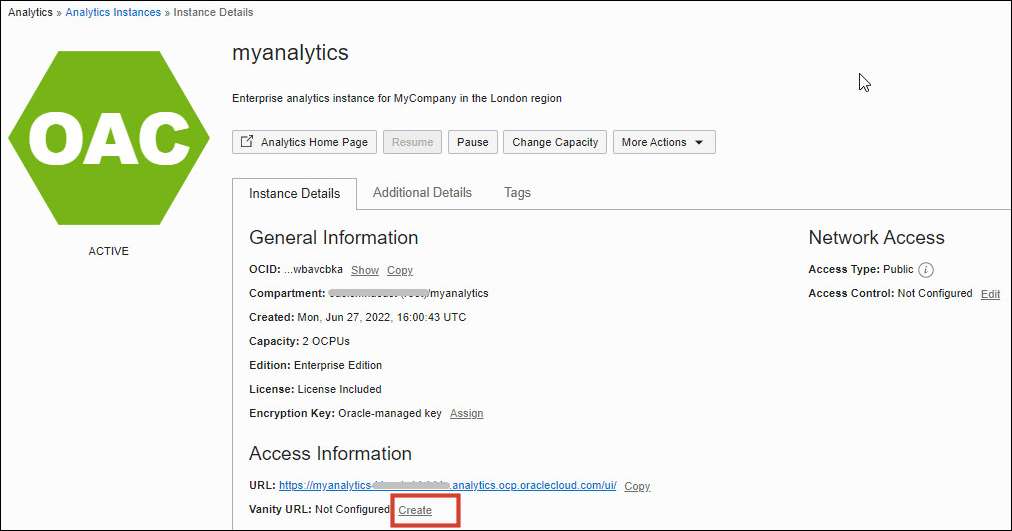Edit the Access Control setting
Image resolution: width=1012 pixels, height=531 pixels.
tap(990, 294)
